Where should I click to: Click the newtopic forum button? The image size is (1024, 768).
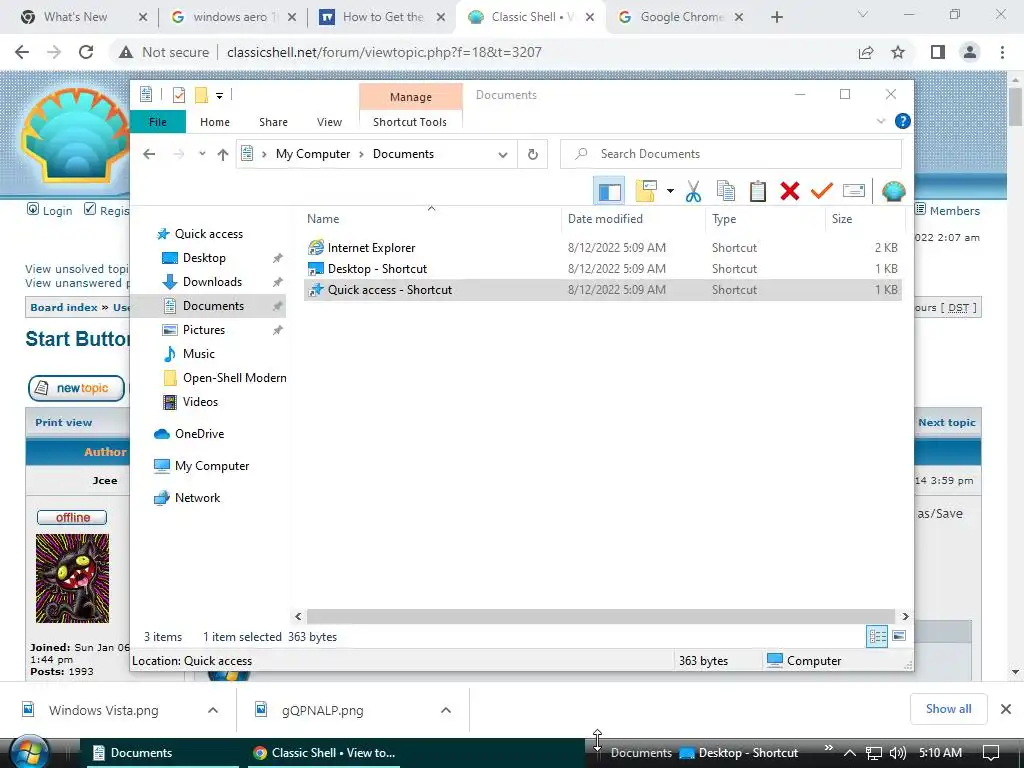coord(76,389)
